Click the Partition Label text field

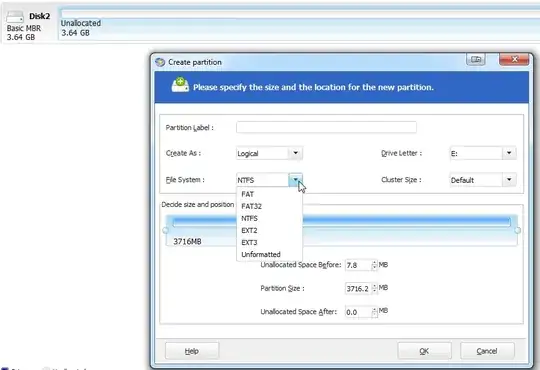click(x=326, y=127)
